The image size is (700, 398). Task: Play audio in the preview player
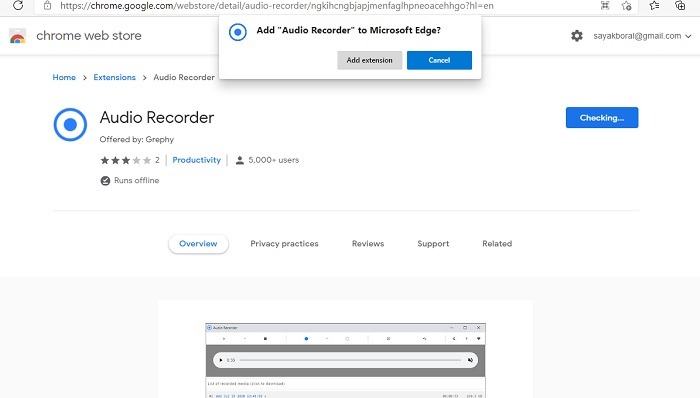(221, 360)
